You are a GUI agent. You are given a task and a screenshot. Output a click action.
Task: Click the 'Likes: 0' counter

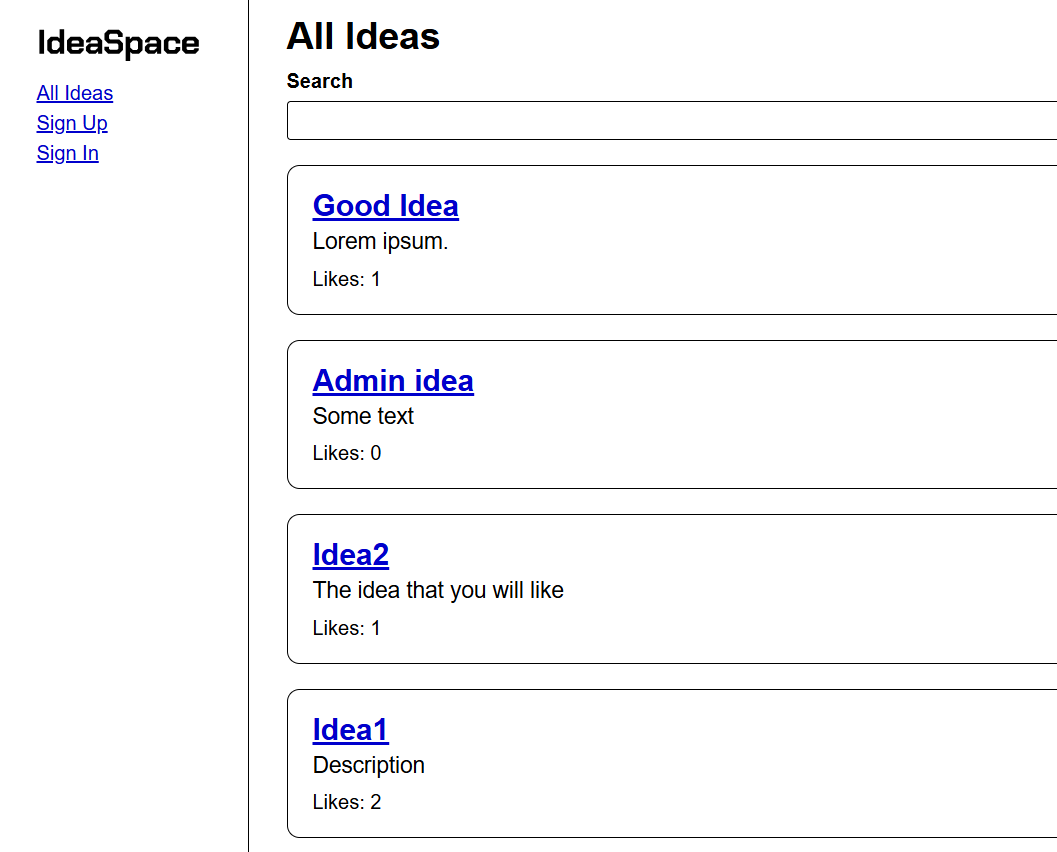point(347,453)
